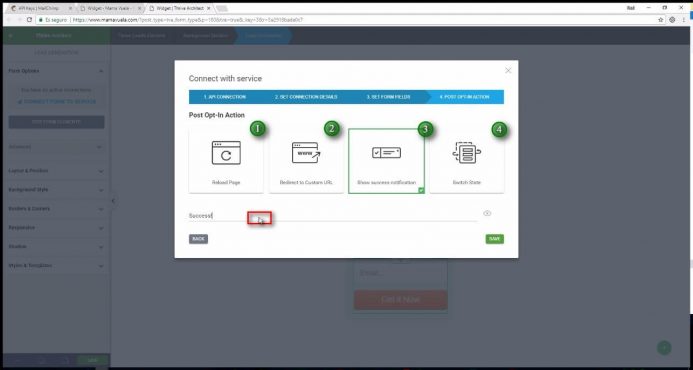Click the Es seguro secure site indicator

coord(52,20)
